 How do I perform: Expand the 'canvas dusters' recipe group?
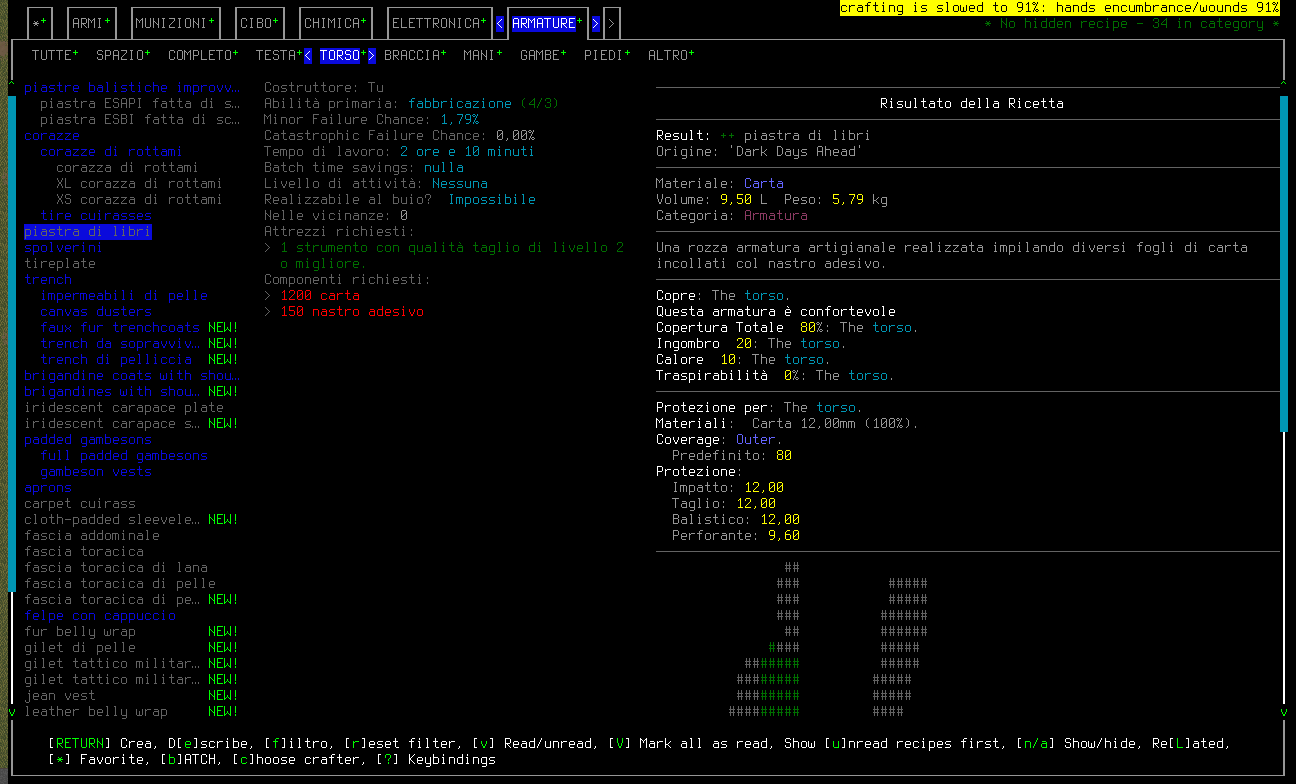click(x=96, y=311)
